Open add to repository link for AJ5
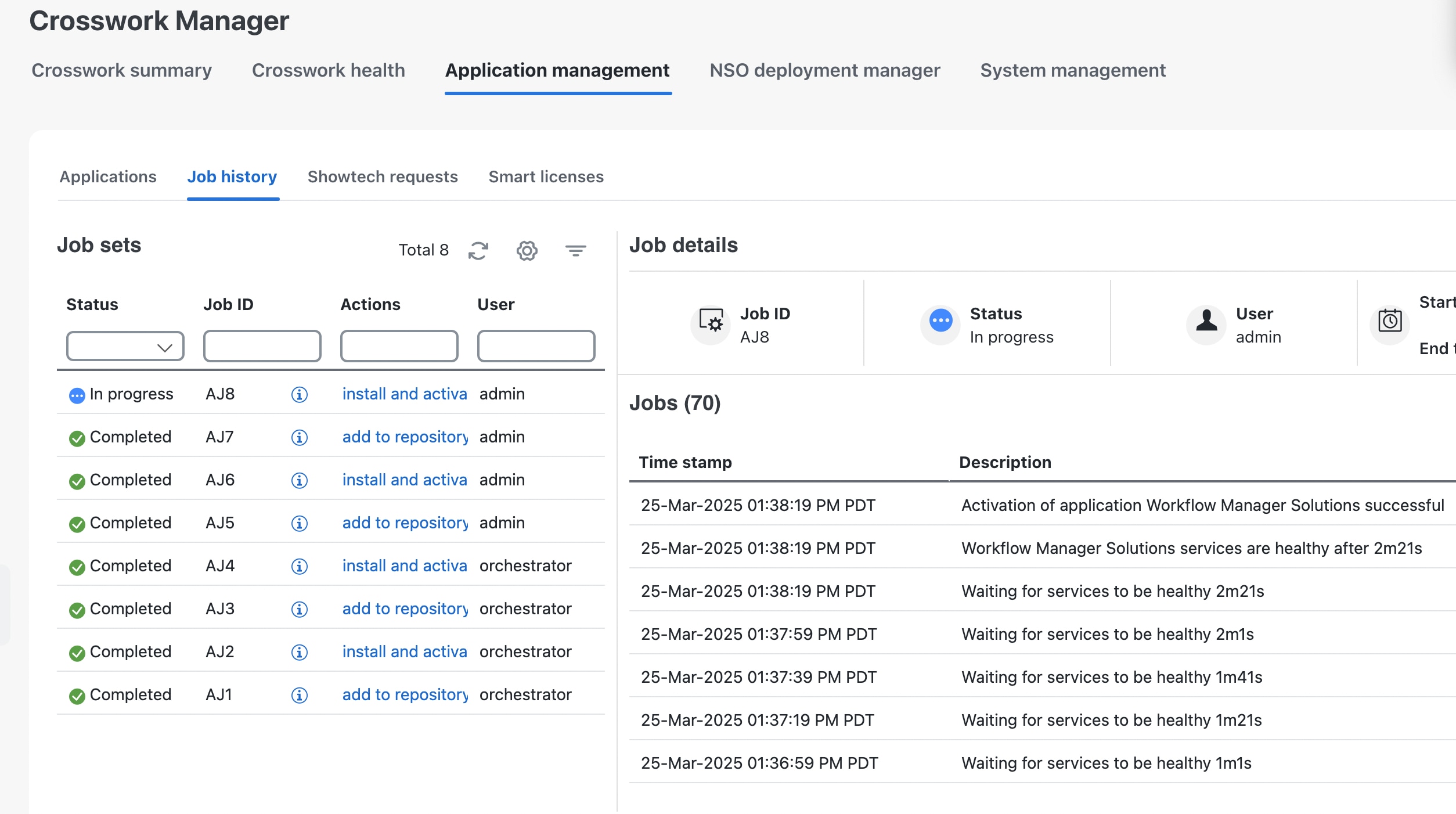The image size is (1456, 814). (405, 523)
